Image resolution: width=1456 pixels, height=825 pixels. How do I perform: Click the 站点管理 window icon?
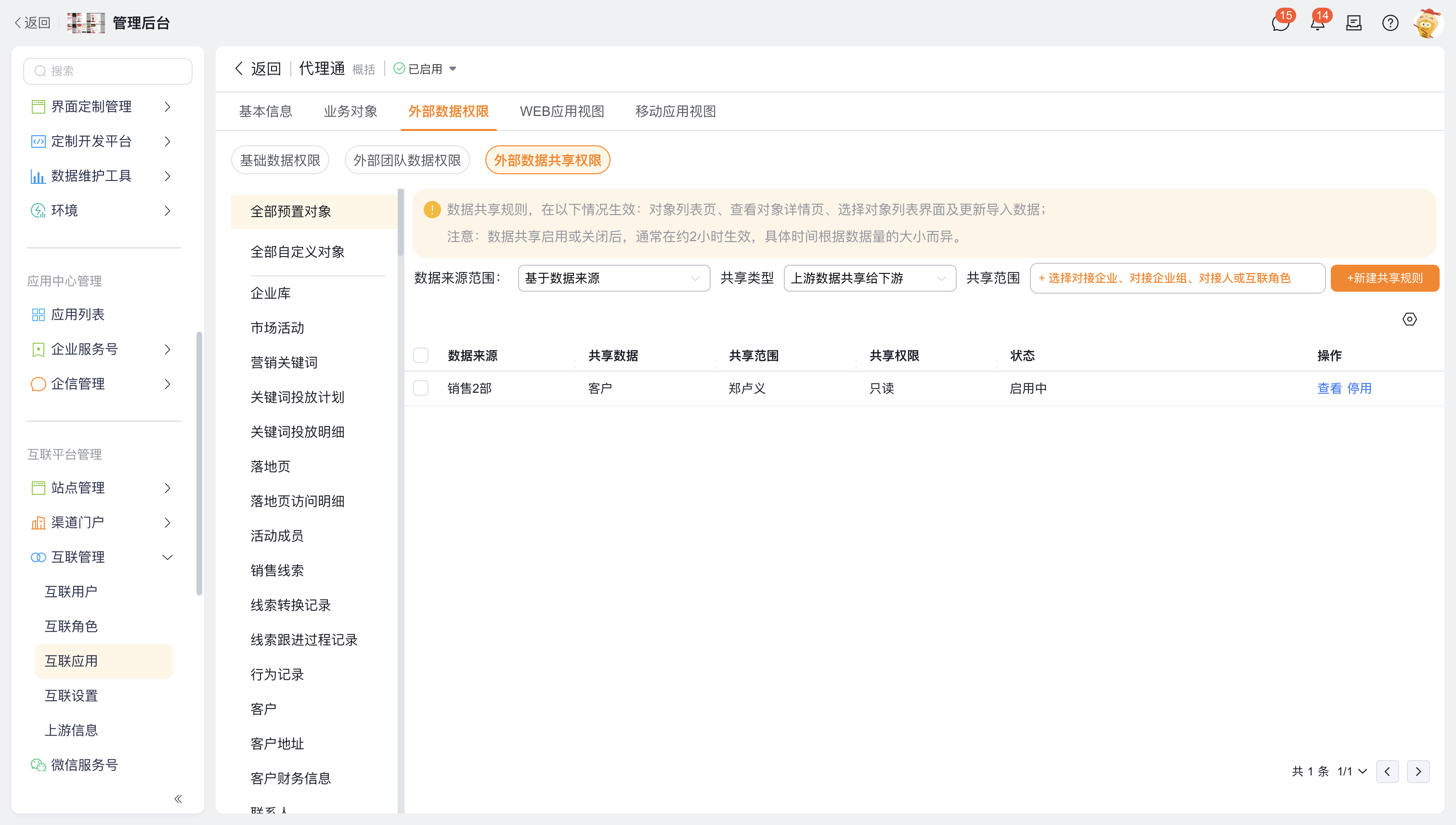tap(38, 488)
